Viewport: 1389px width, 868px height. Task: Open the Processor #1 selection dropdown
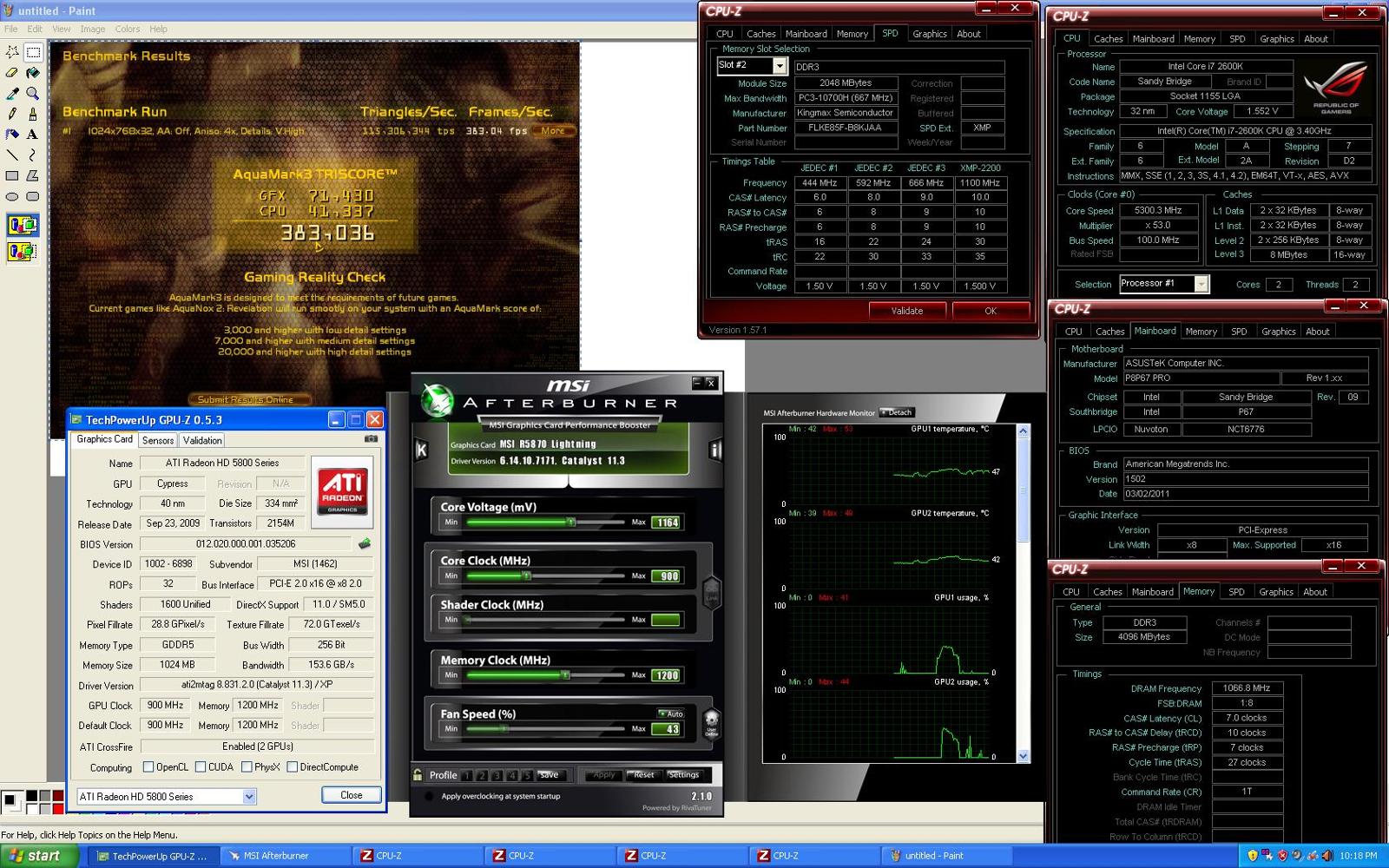pos(1201,284)
